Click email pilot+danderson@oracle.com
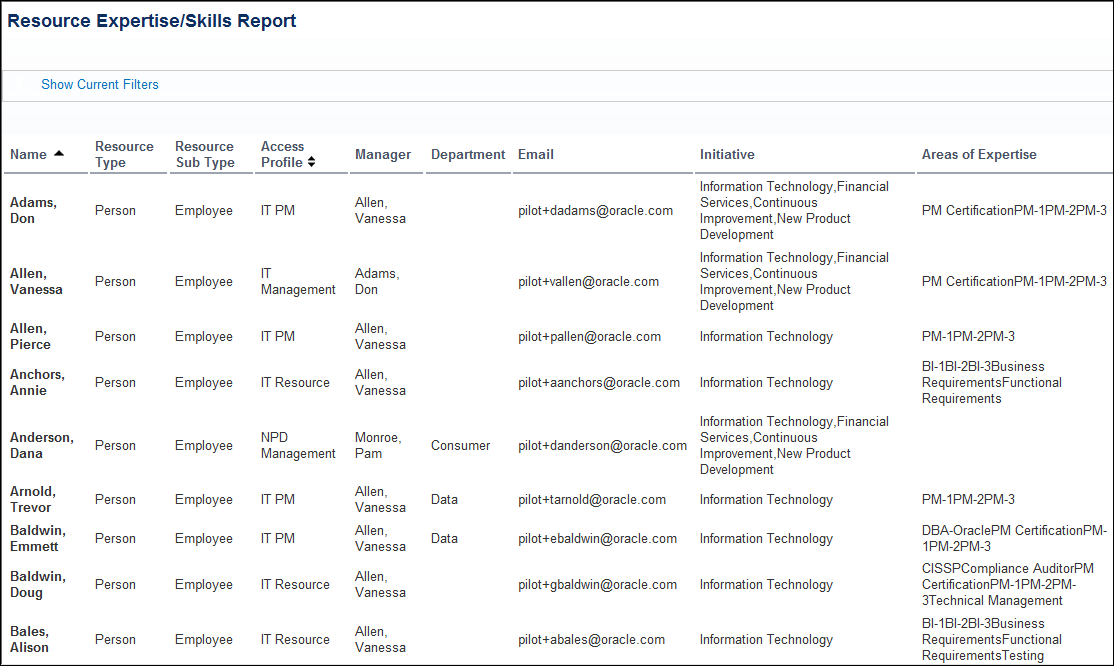Image resolution: width=1114 pixels, height=666 pixels. point(602,446)
